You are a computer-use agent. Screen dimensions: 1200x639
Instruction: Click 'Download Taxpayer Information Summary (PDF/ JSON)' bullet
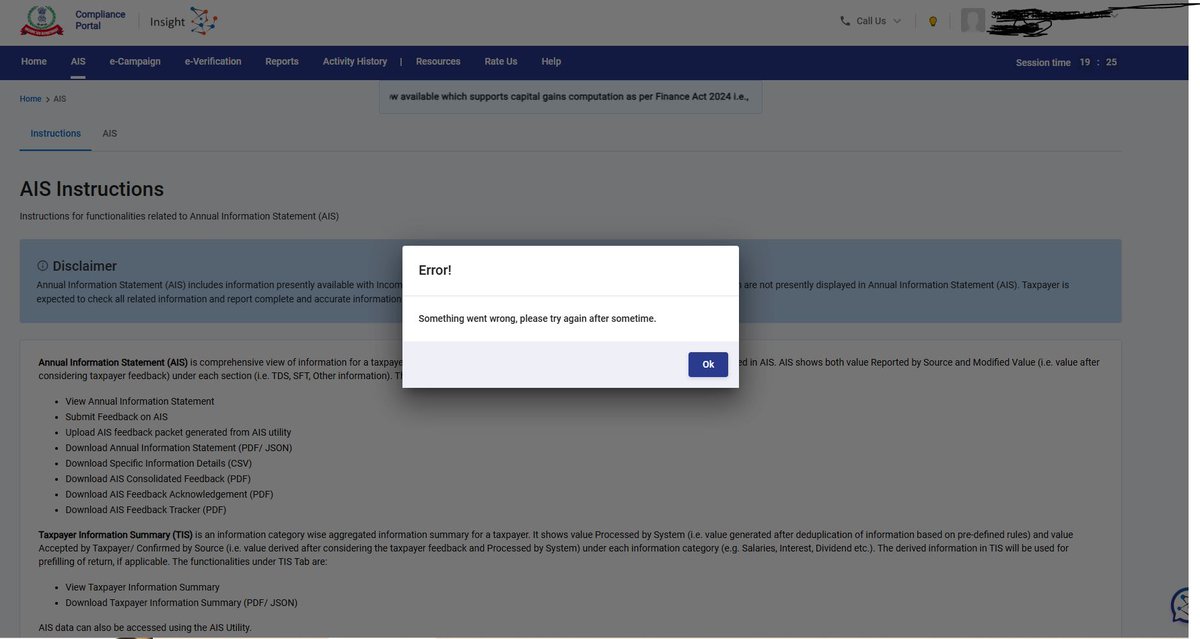pyautogui.click(x=182, y=603)
